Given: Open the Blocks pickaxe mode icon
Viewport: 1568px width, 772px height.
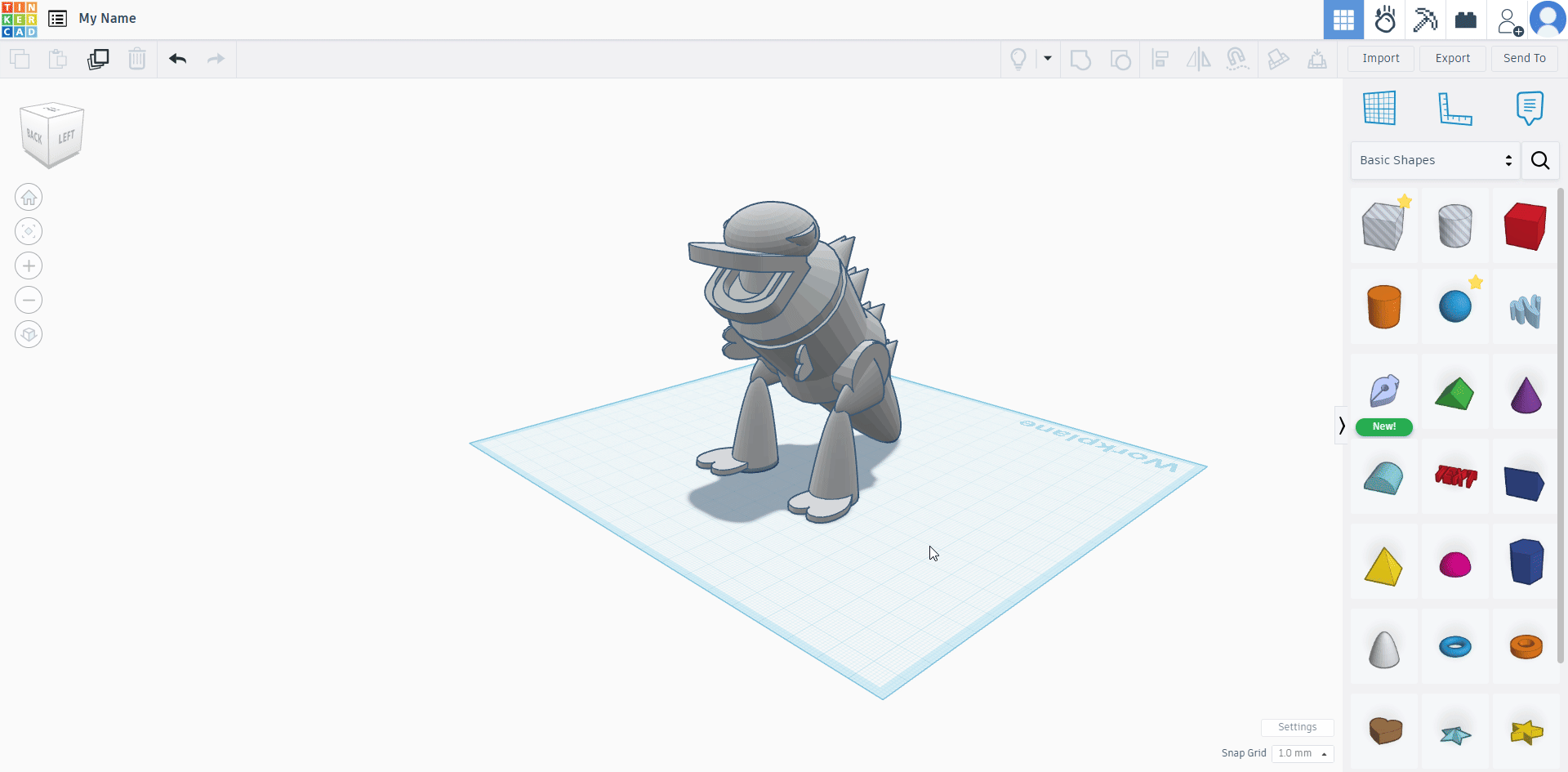Looking at the screenshot, I should [x=1425, y=20].
